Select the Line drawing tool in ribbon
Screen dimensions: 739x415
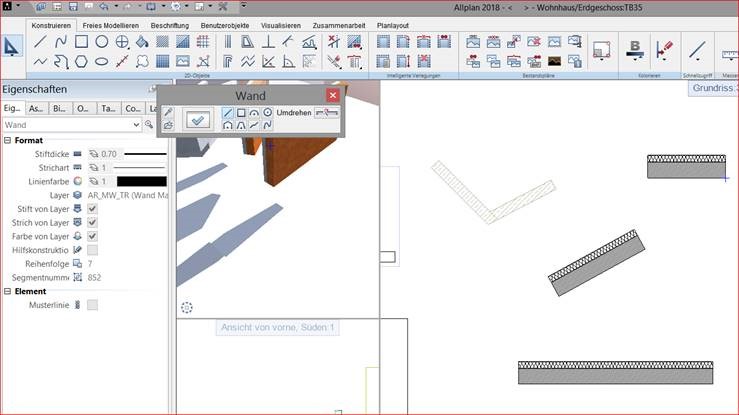(x=41, y=42)
